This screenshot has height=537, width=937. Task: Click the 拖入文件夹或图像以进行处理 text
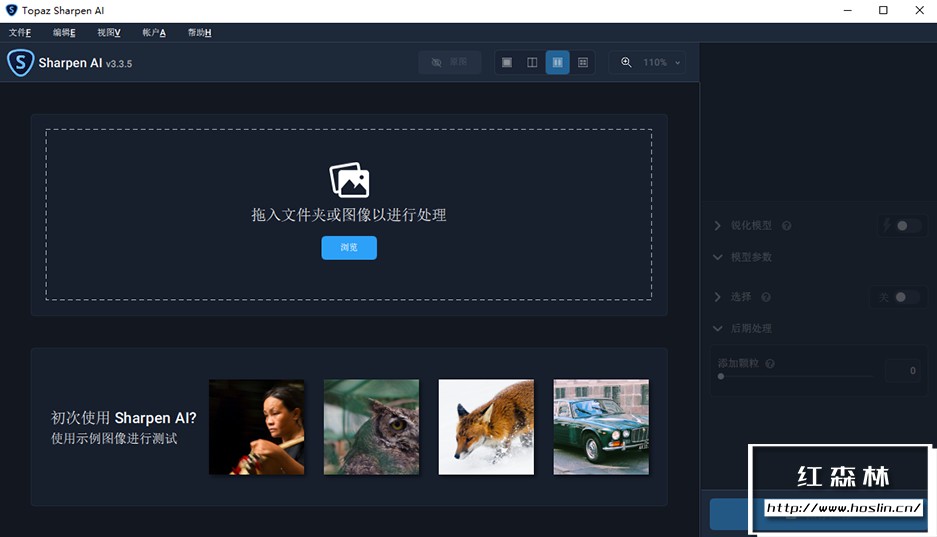pos(349,215)
